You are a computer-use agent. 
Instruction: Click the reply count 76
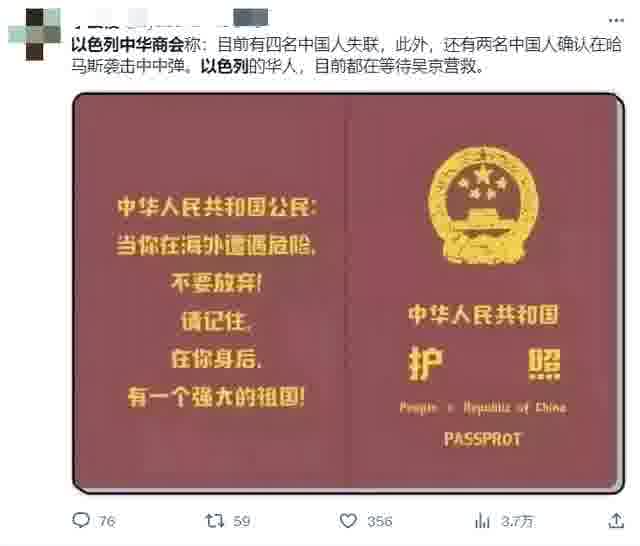pyautogui.click(x=107, y=521)
